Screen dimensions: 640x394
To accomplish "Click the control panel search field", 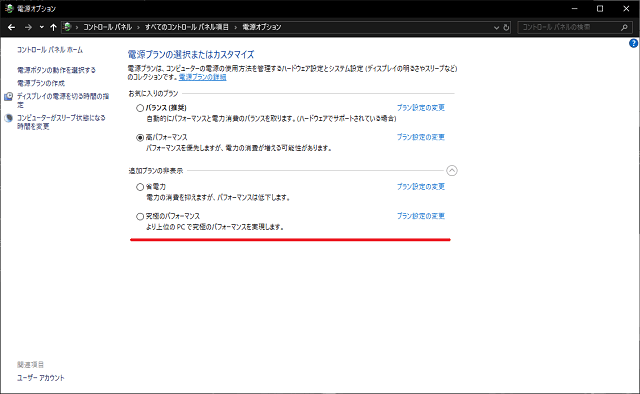I will [x=569, y=27].
